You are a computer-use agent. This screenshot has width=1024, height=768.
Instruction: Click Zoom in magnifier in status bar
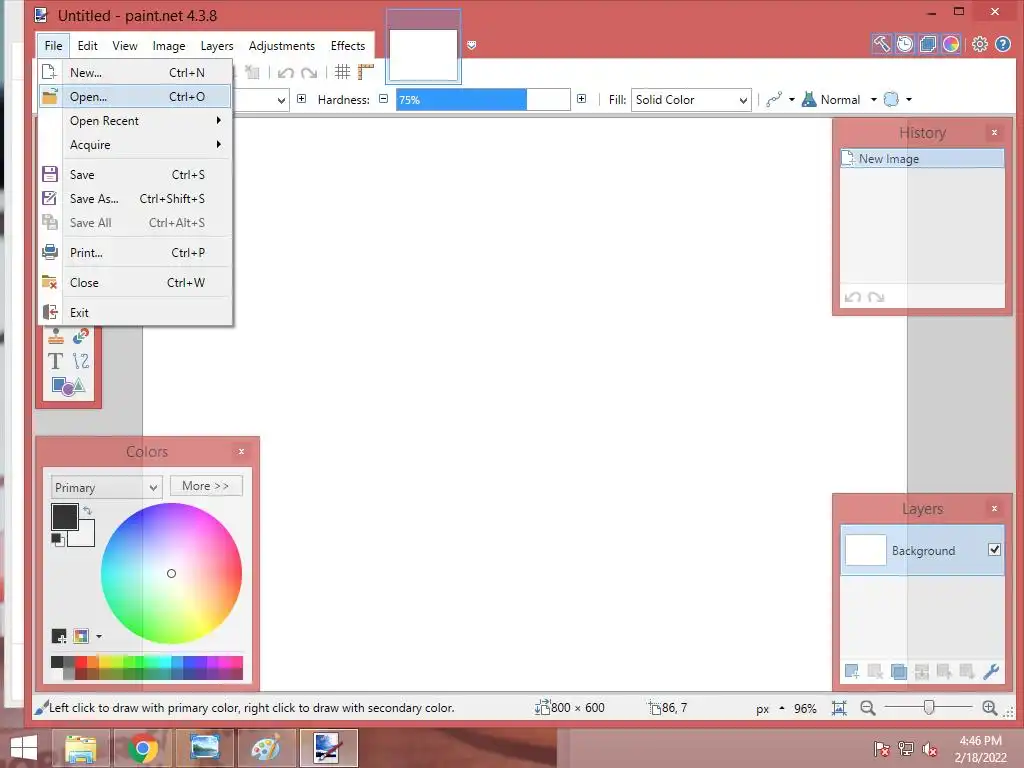pos(989,708)
